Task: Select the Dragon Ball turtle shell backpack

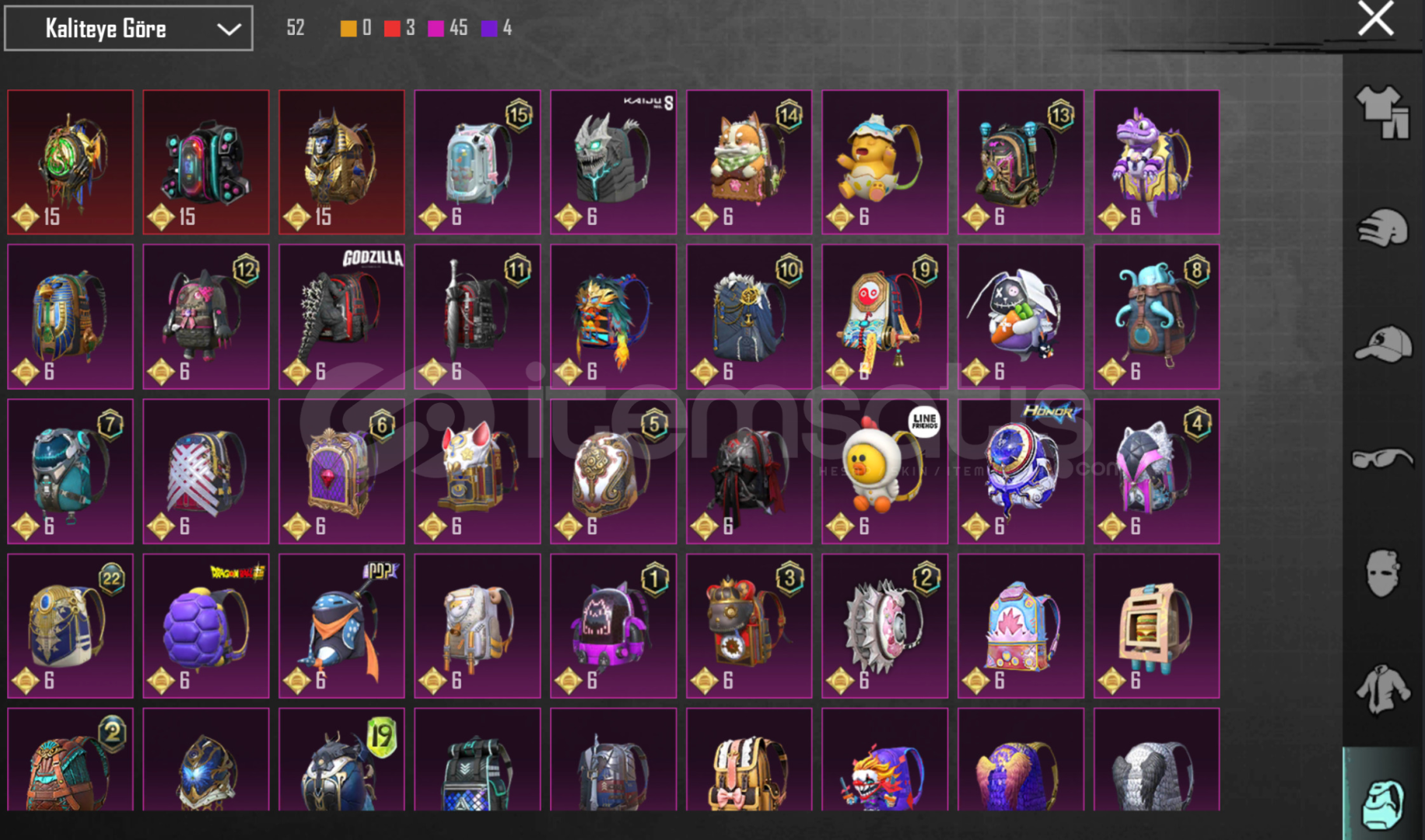Action: point(205,625)
